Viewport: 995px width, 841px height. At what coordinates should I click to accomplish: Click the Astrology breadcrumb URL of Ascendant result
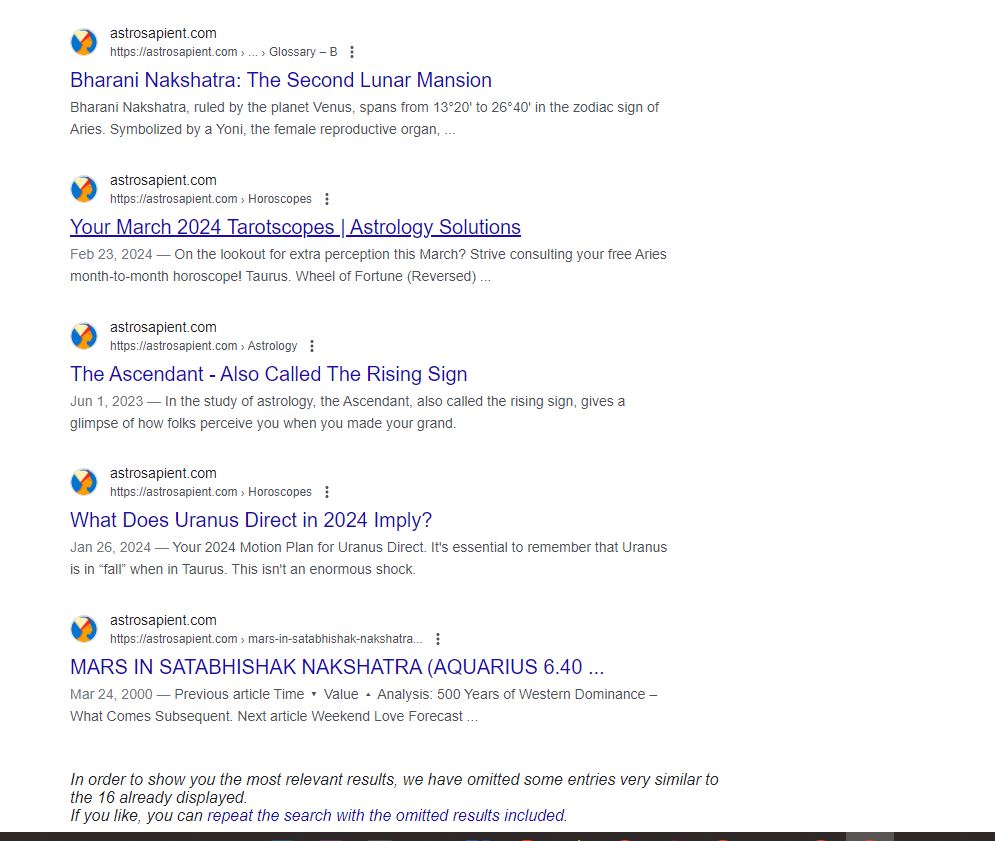(203, 346)
